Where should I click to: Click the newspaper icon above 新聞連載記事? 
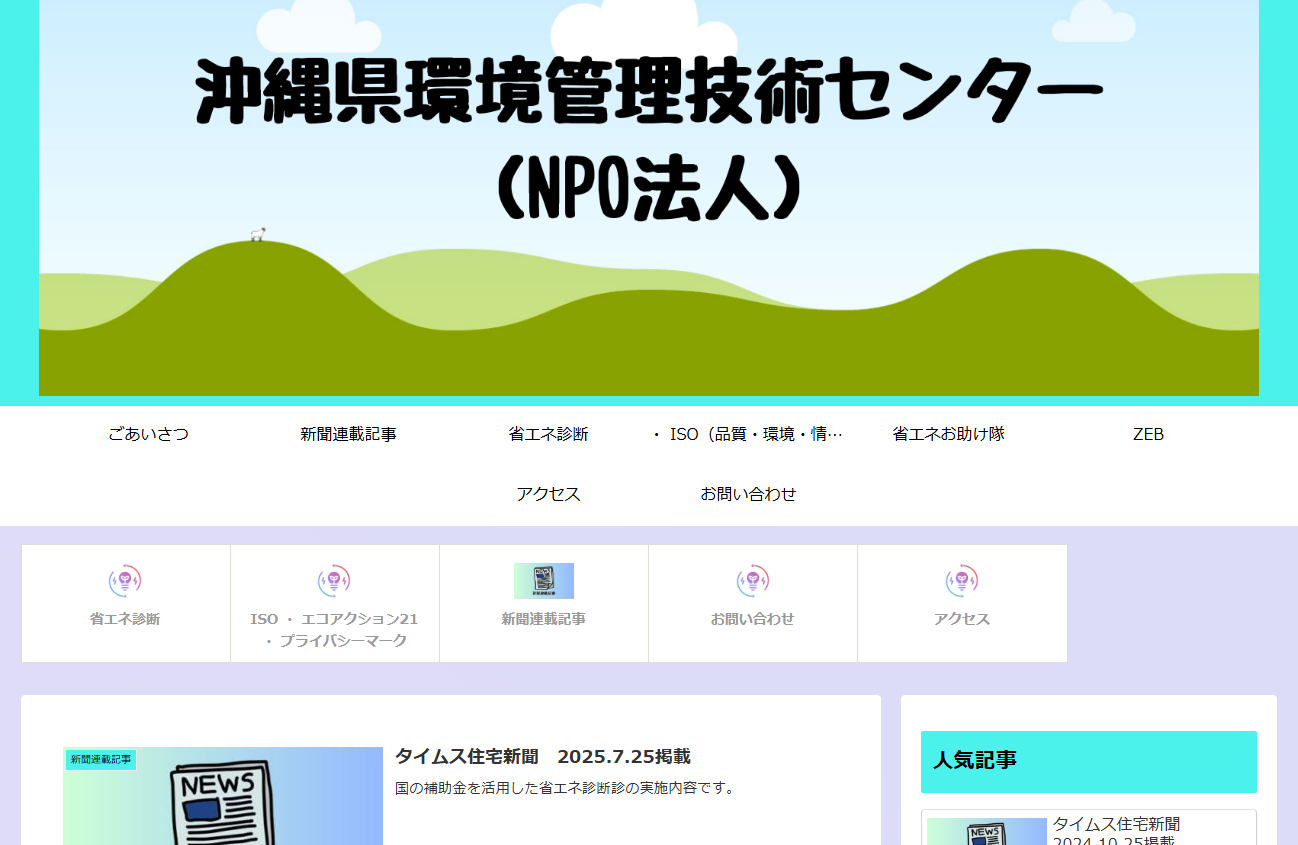tap(543, 581)
